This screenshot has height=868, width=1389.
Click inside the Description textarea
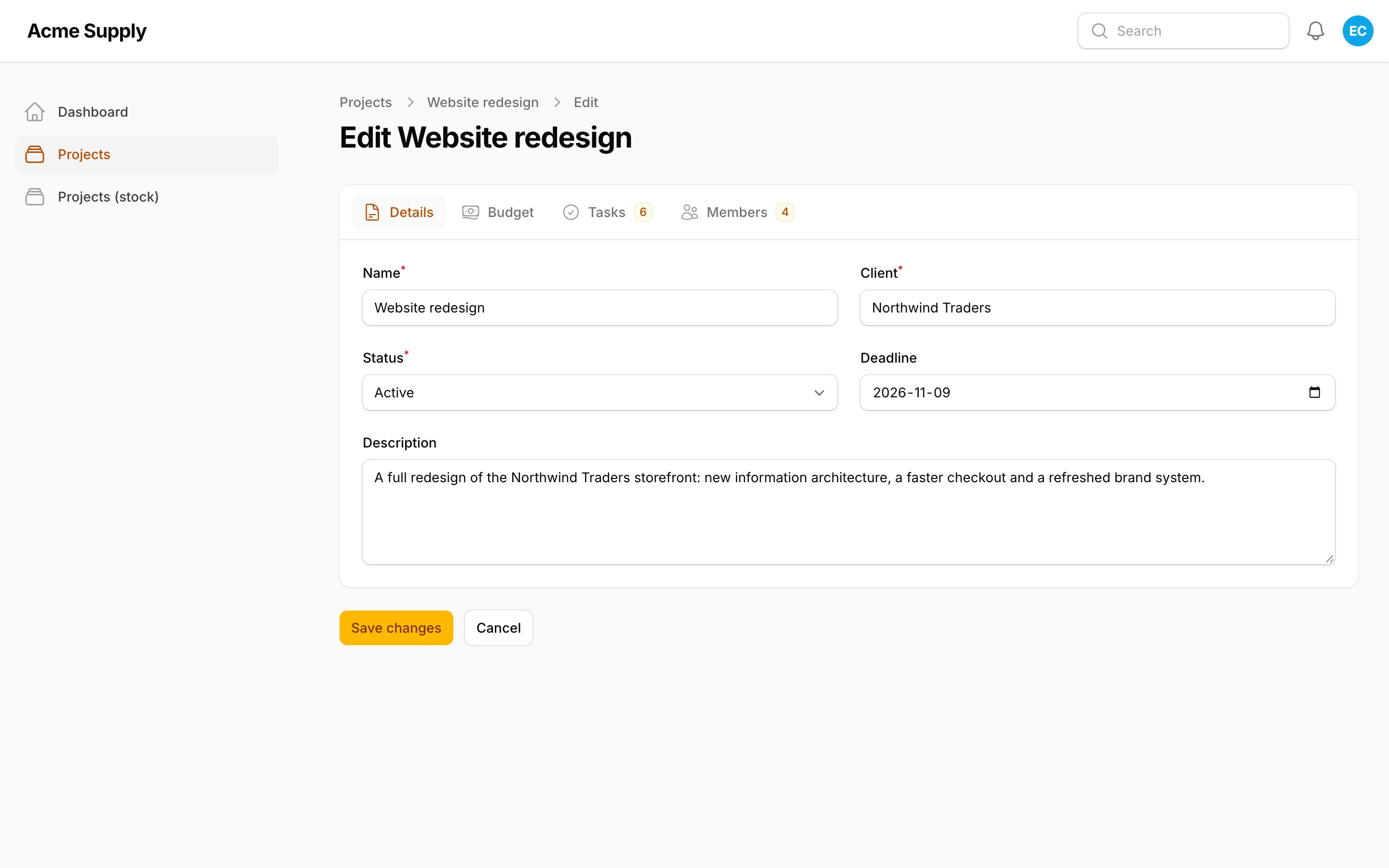pos(848,512)
